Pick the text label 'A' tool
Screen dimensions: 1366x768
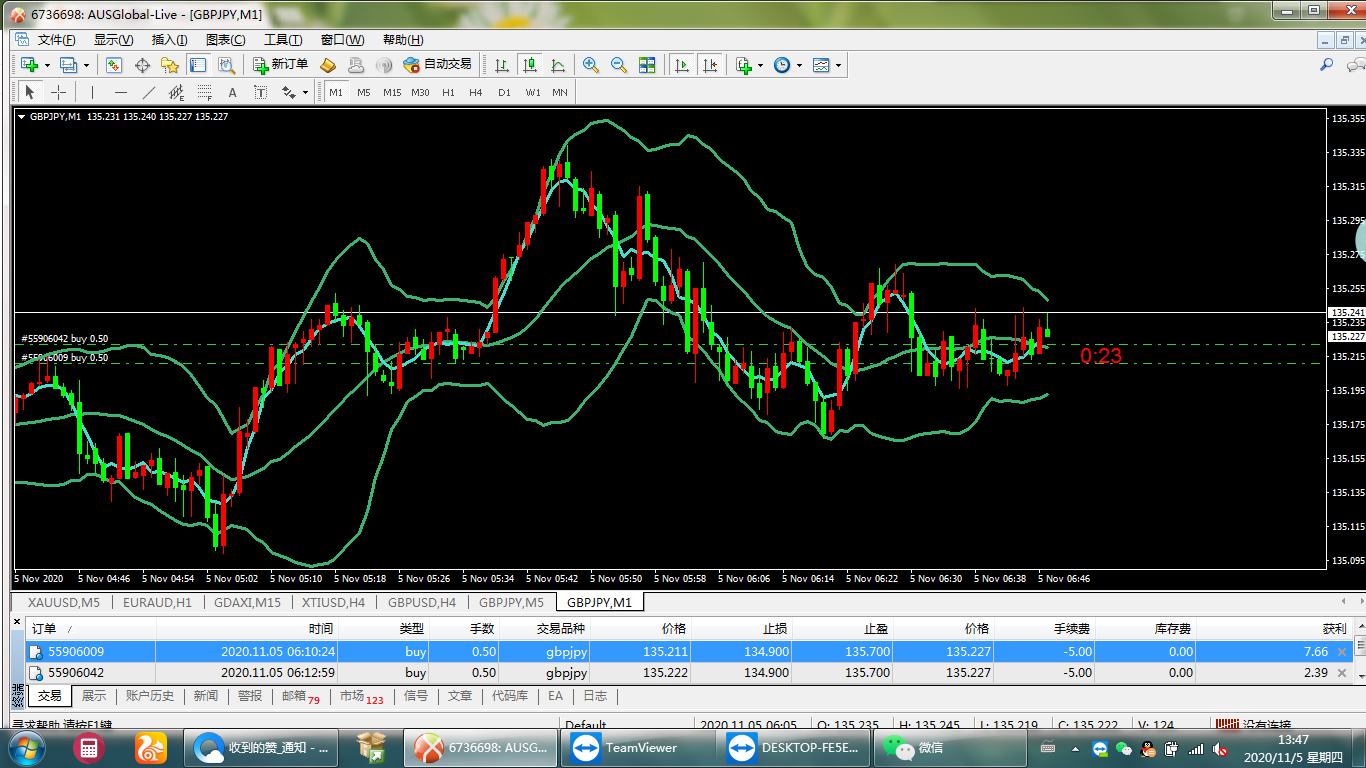pyautogui.click(x=233, y=92)
